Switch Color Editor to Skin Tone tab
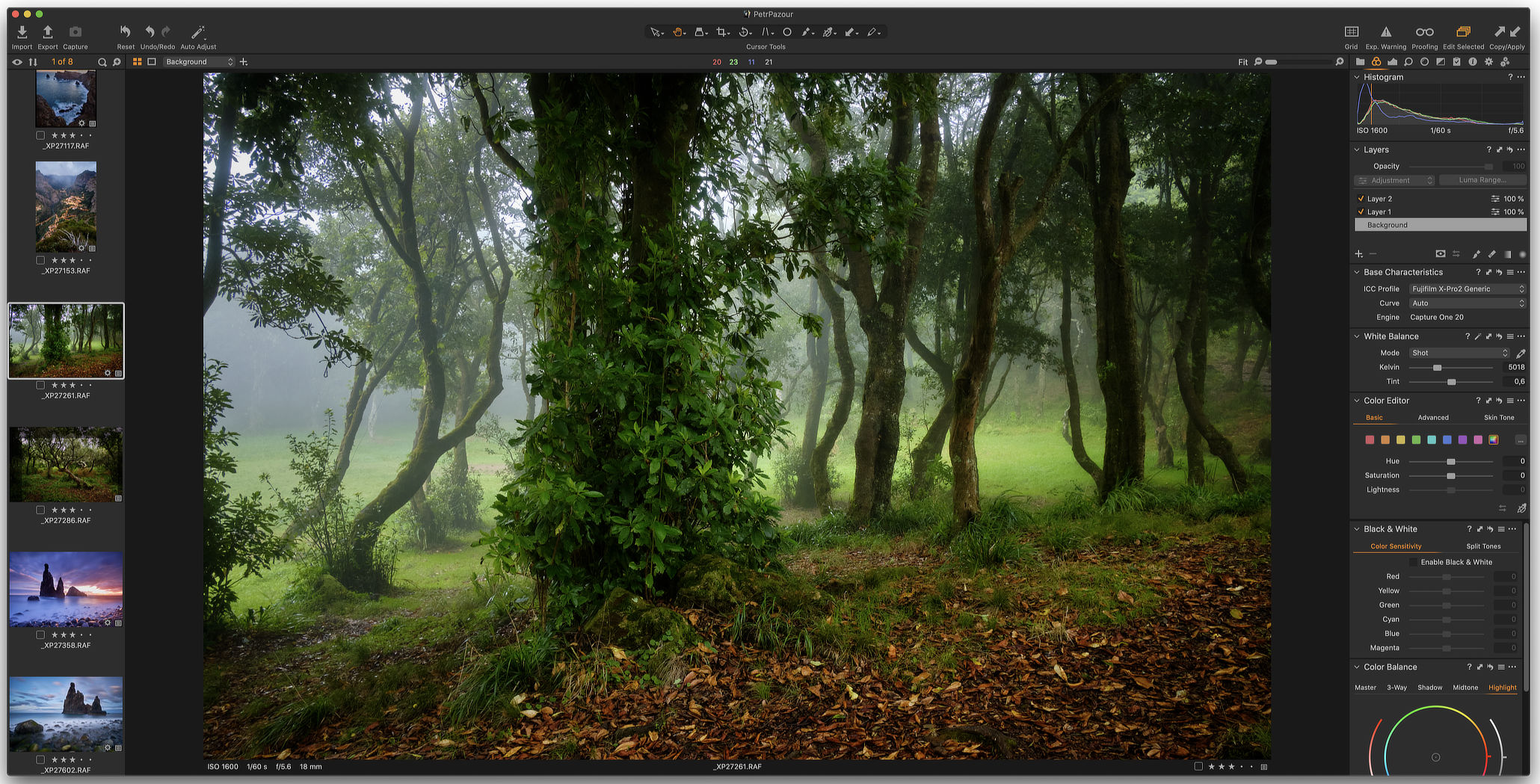1540x784 pixels. pos(1499,418)
